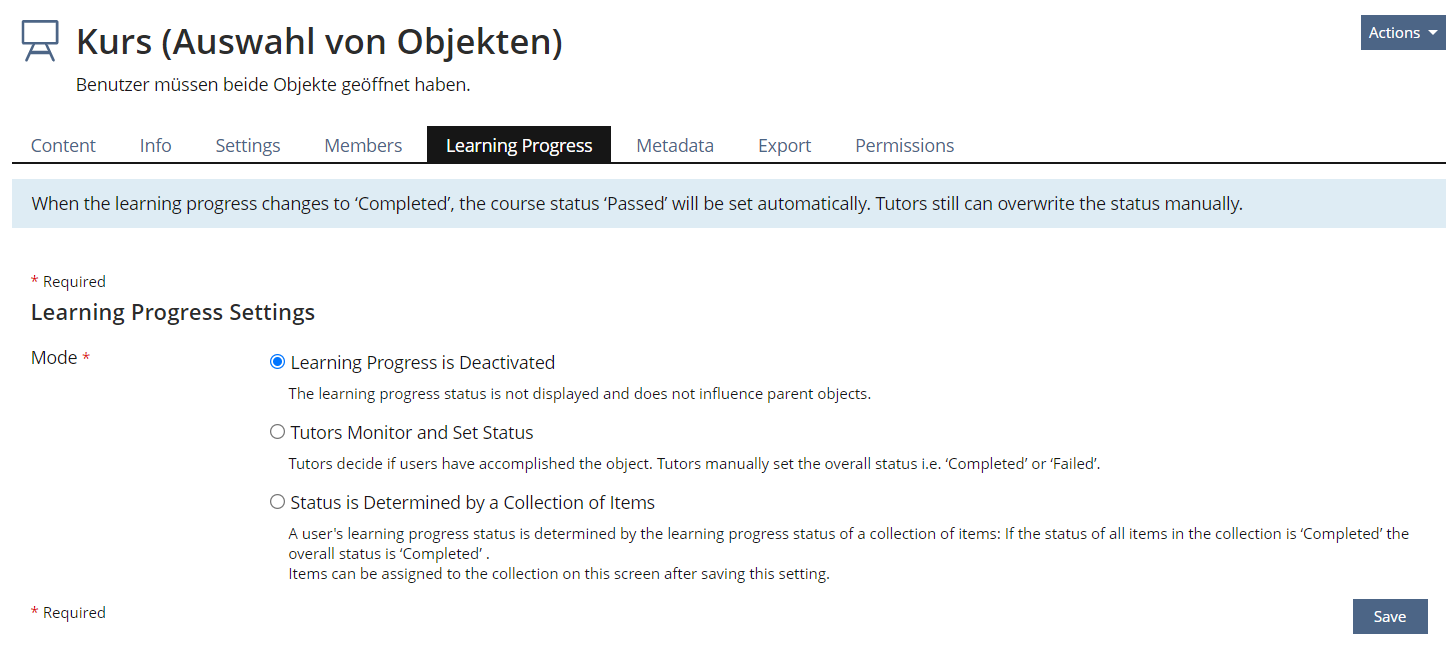Choose 'Tutors Monitor and Set Status' mode
1456x654 pixels.
tap(278, 432)
